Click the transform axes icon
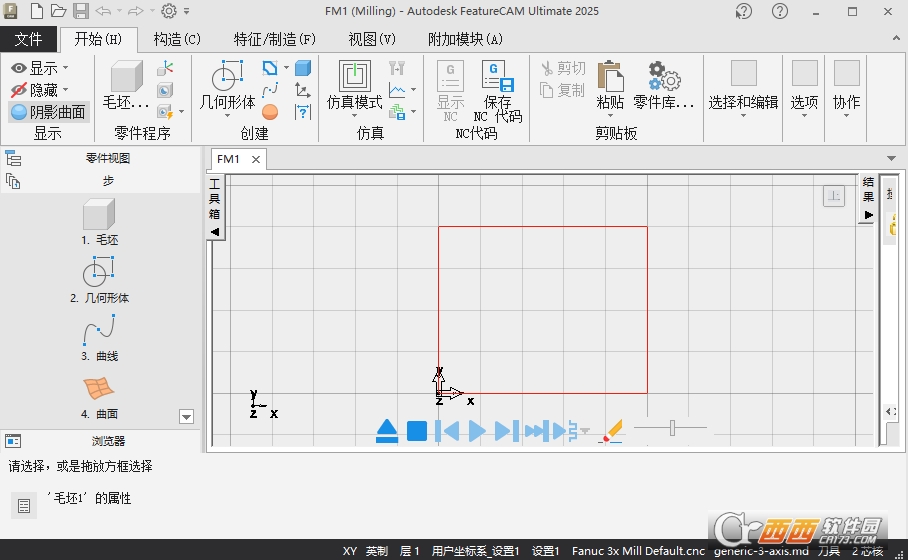This screenshot has width=908, height=560. [303, 90]
